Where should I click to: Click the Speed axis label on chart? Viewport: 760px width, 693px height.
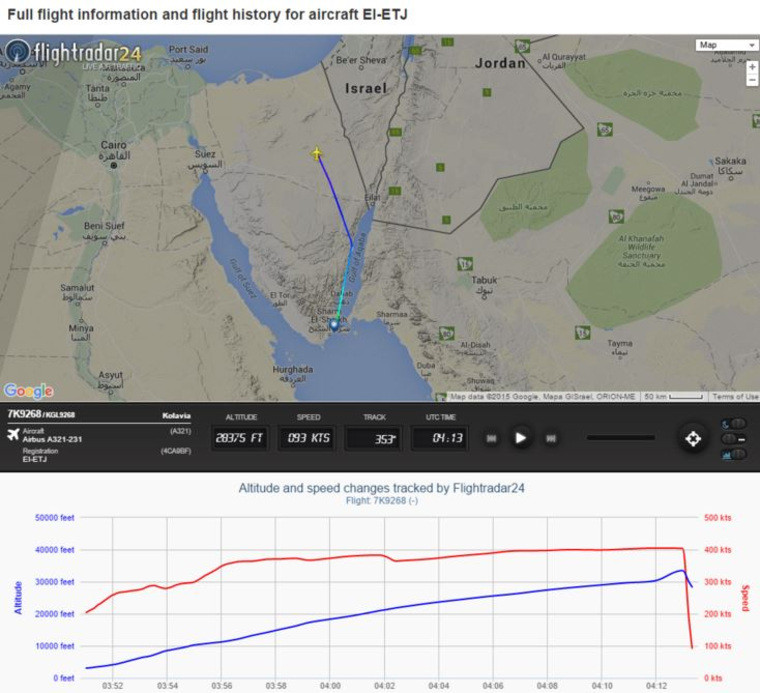click(x=745, y=598)
